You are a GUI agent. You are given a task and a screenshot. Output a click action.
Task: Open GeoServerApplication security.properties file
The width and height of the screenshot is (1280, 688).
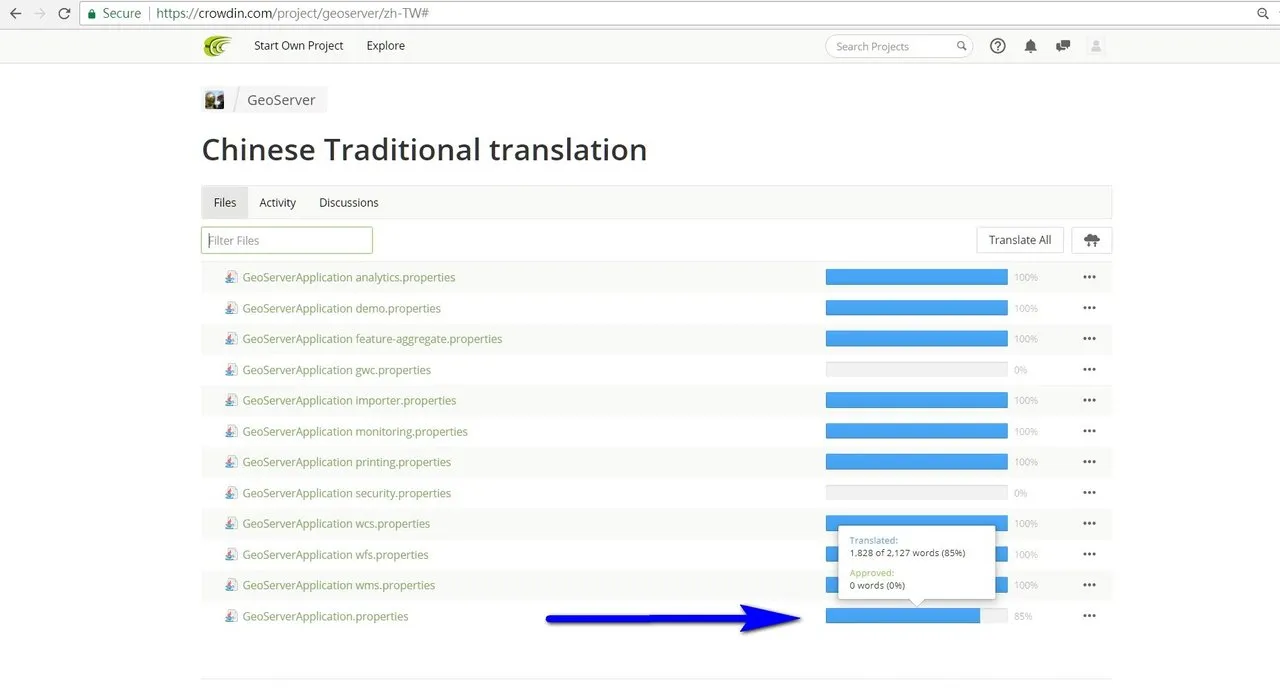pyautogui.click(x=347, y=493)
